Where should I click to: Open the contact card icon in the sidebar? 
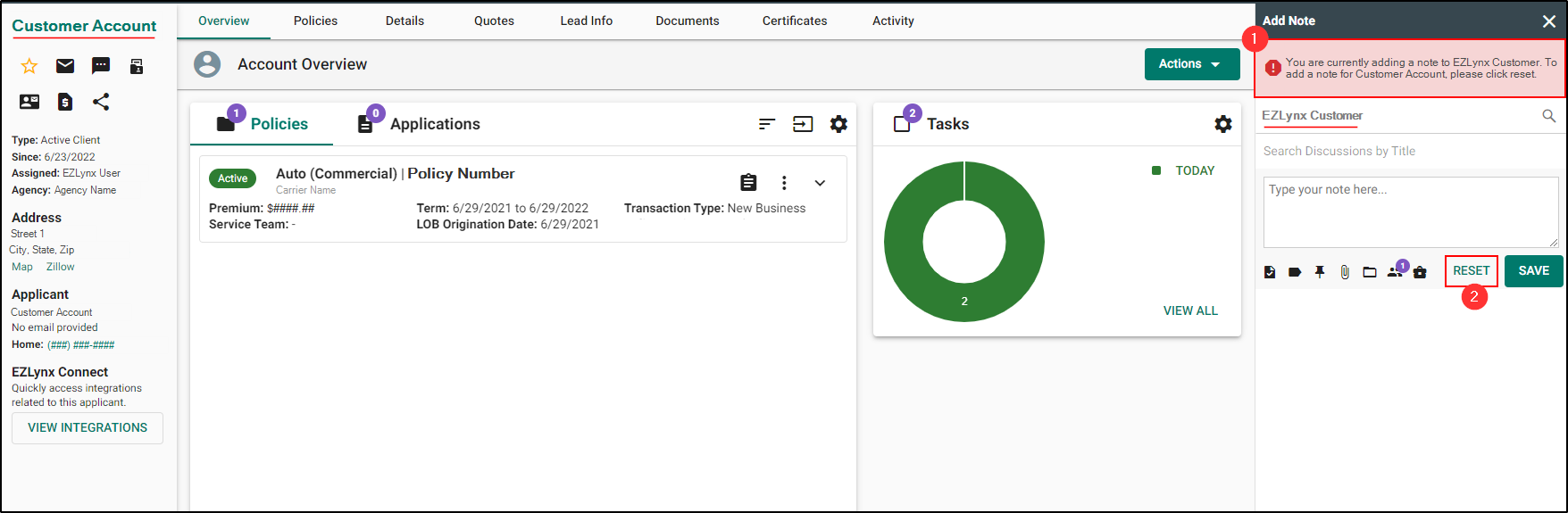point(29,102)
